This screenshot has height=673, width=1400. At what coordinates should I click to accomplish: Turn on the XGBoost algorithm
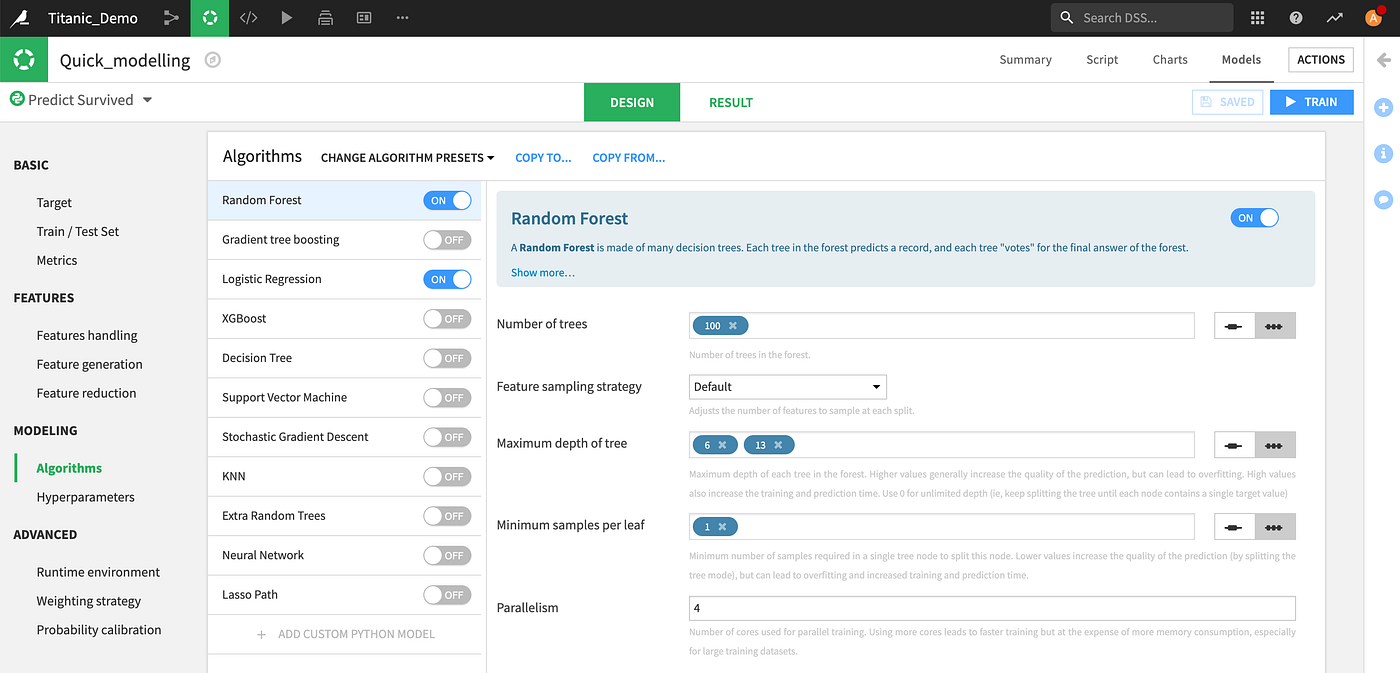[447, 319]
